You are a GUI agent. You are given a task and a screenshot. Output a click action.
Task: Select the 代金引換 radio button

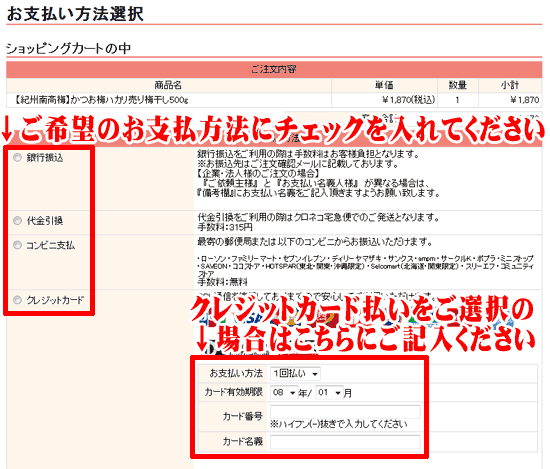17,220
